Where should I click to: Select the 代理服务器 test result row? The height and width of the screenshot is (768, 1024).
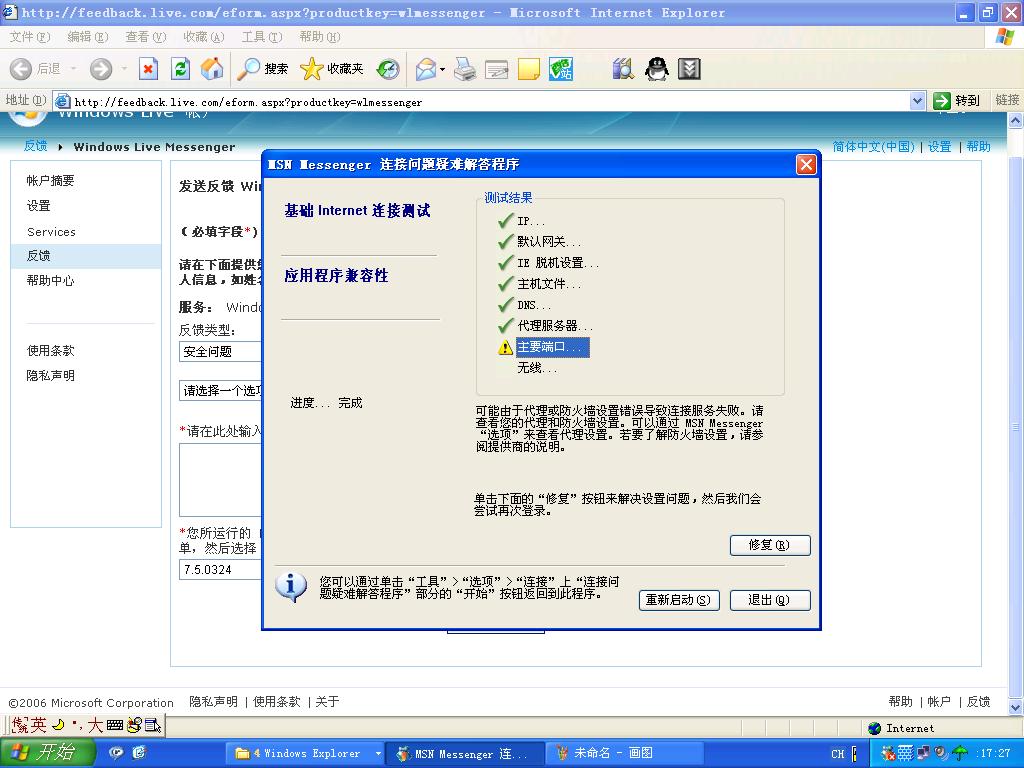tap(555, 326)
